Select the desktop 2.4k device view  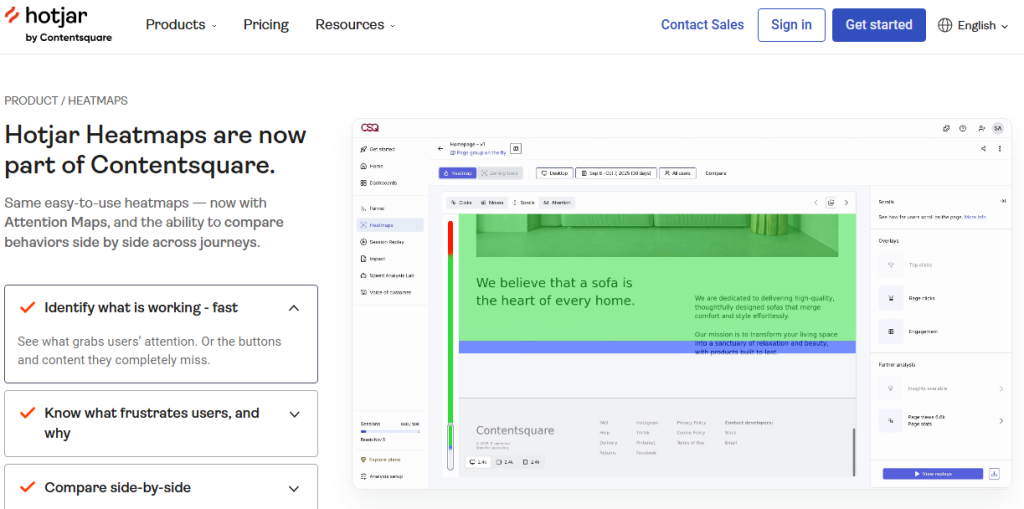[x=479, y=462]
